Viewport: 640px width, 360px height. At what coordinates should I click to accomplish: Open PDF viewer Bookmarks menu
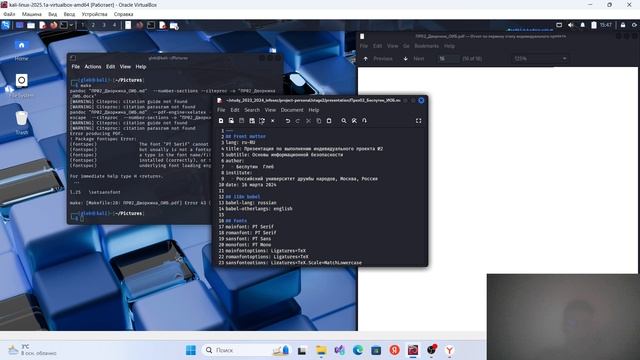[x=427, y=46]
